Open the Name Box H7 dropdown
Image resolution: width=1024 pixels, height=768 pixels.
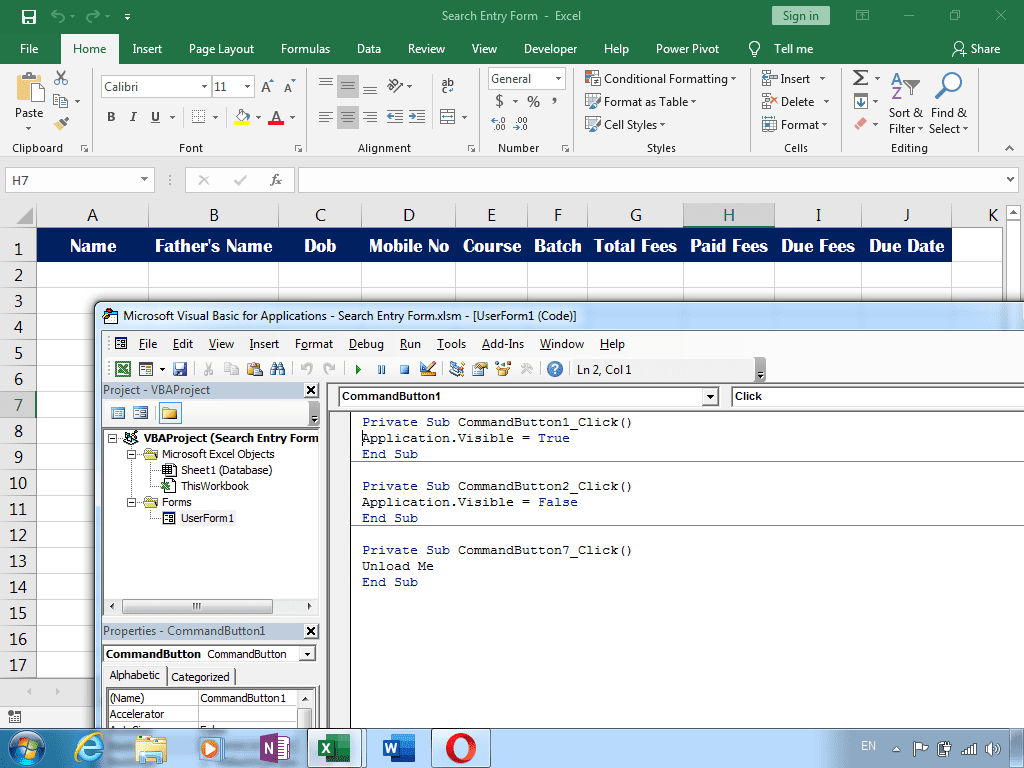coord(144,180)
